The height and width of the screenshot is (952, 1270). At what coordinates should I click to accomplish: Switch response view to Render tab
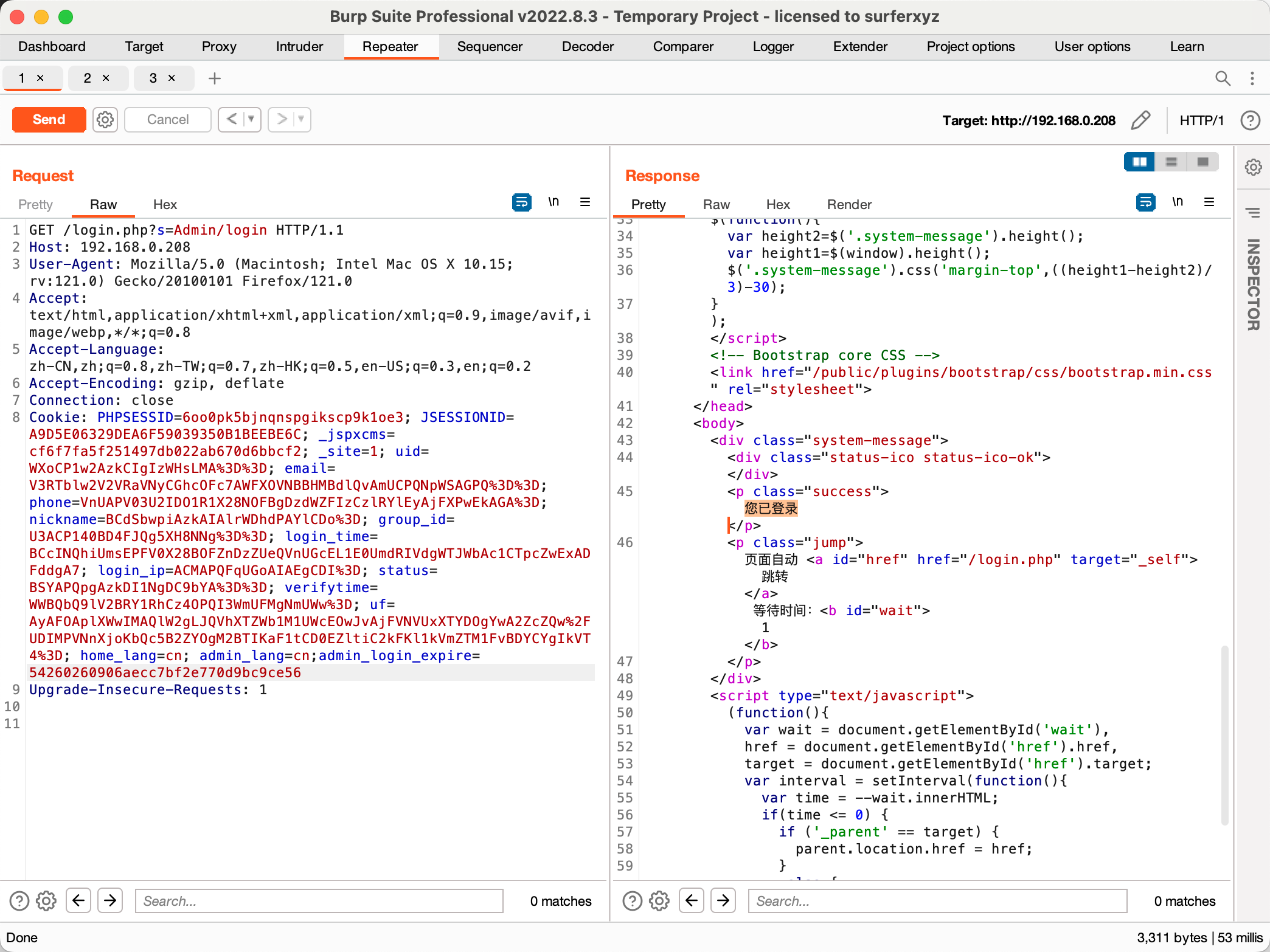(x=849, y=205)
